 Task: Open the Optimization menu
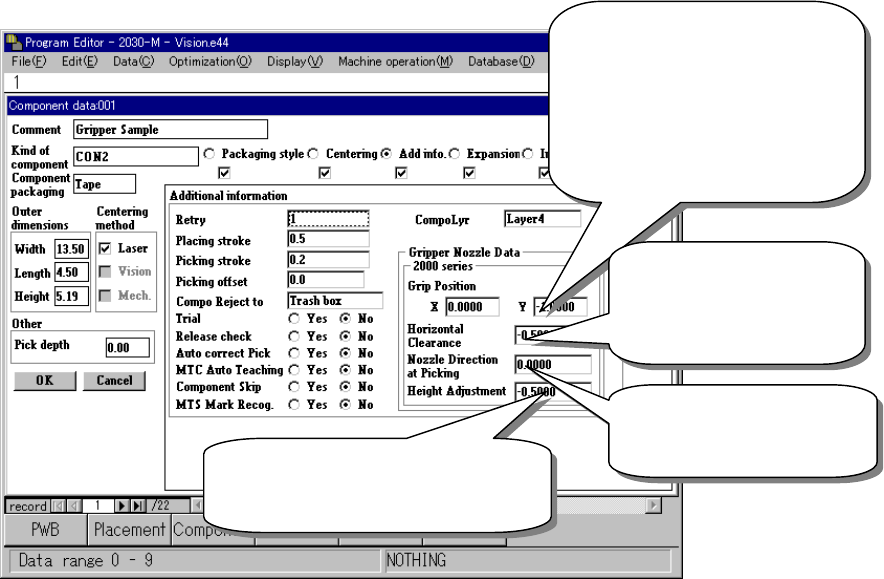click(210, 61)
